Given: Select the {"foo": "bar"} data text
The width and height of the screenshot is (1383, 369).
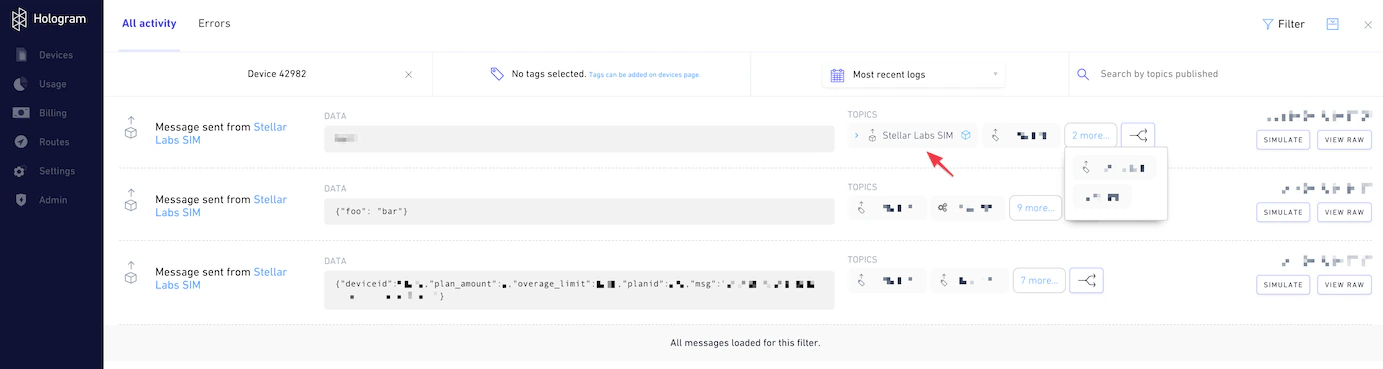Looking at the screenshot, I should 372,211.
